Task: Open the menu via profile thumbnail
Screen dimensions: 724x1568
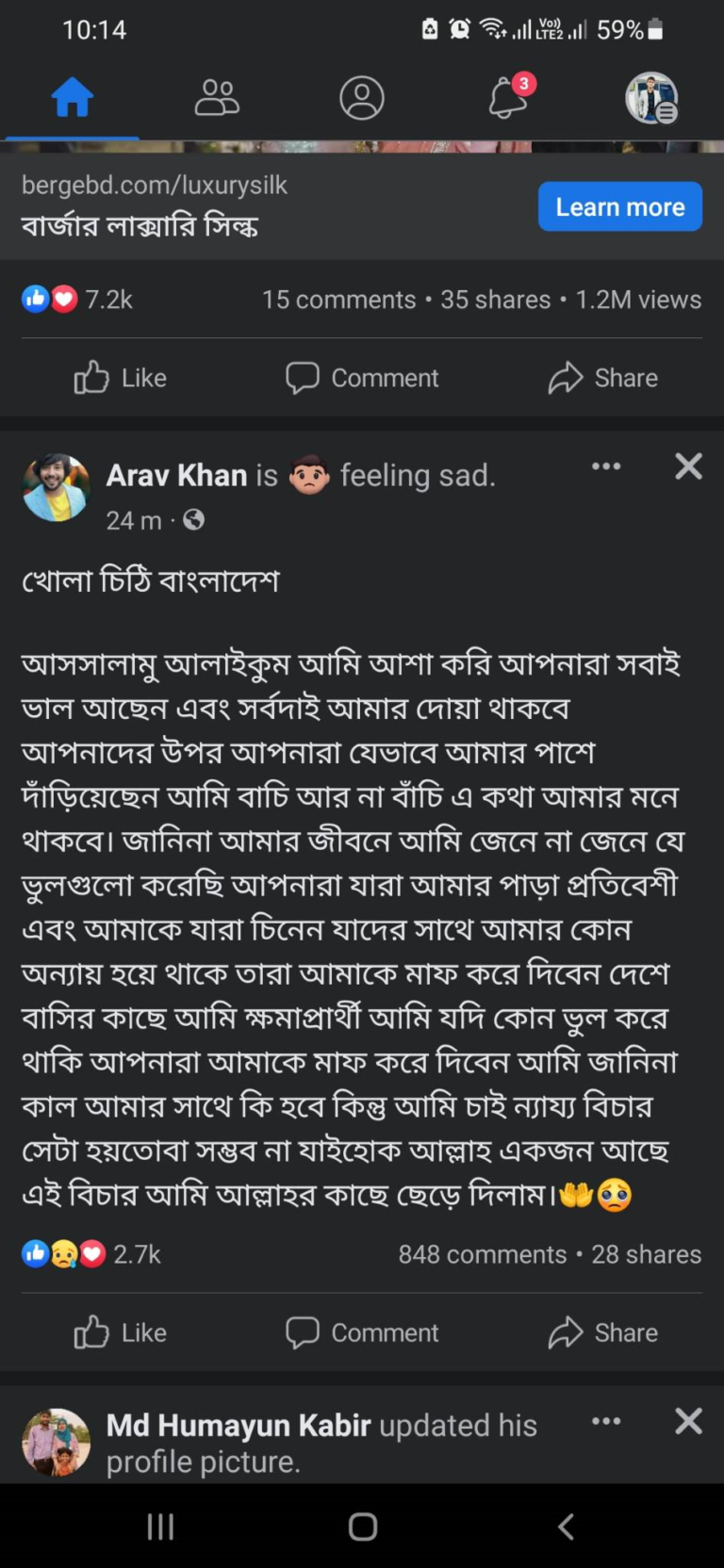Action: point(651,98)
